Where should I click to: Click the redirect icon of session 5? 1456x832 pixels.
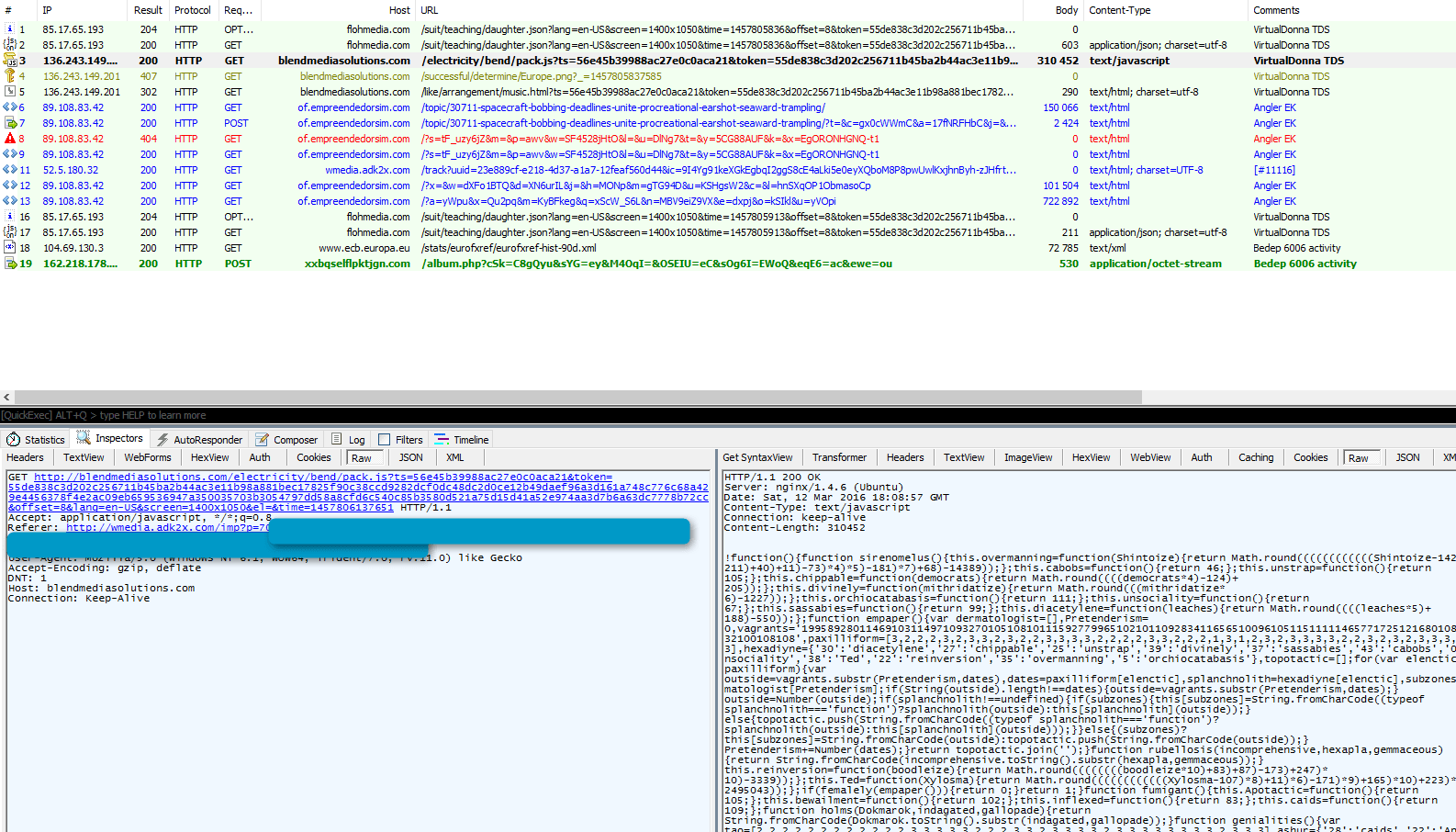[10, 92]
